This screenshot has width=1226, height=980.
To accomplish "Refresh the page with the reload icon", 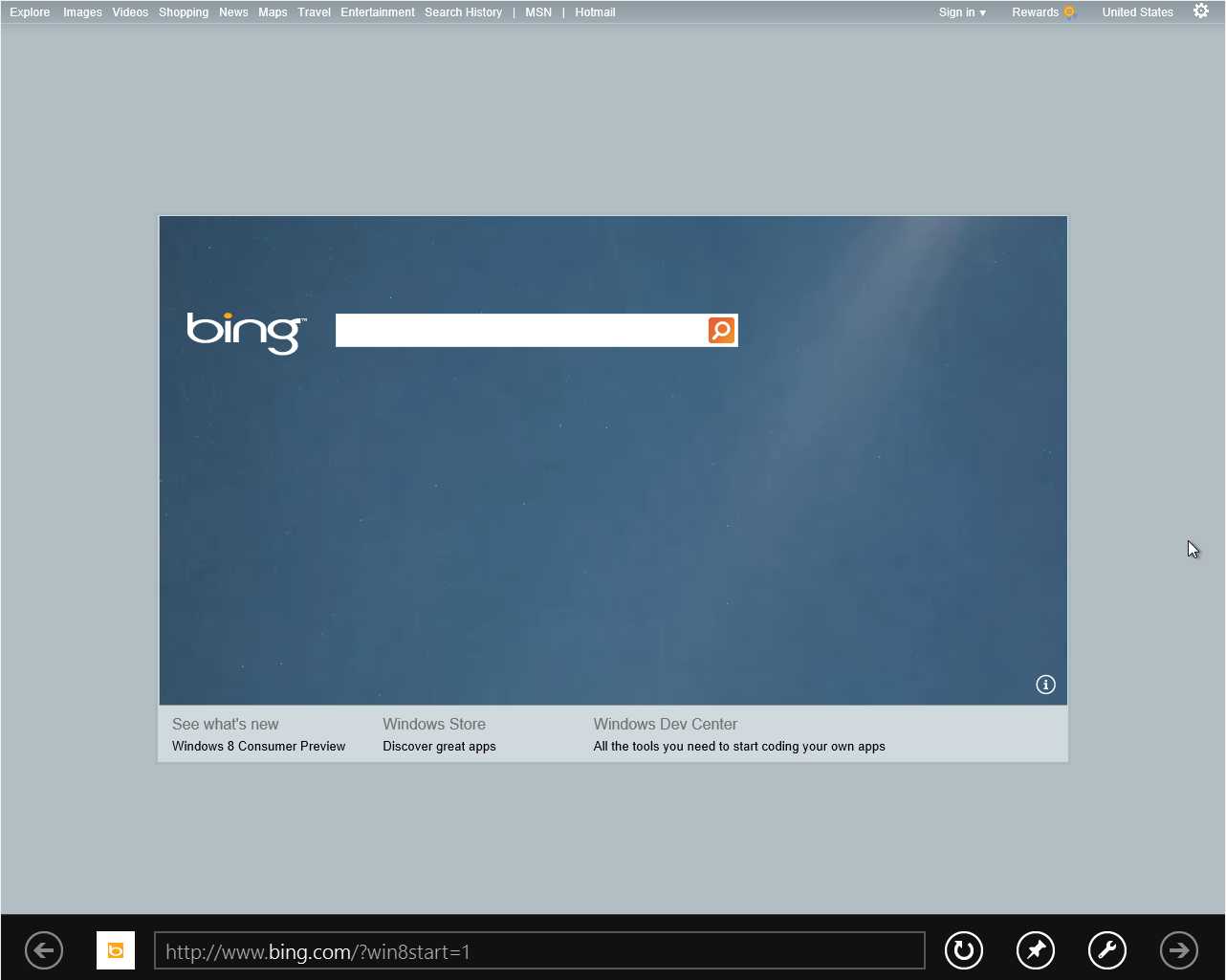I will (963, 950).
